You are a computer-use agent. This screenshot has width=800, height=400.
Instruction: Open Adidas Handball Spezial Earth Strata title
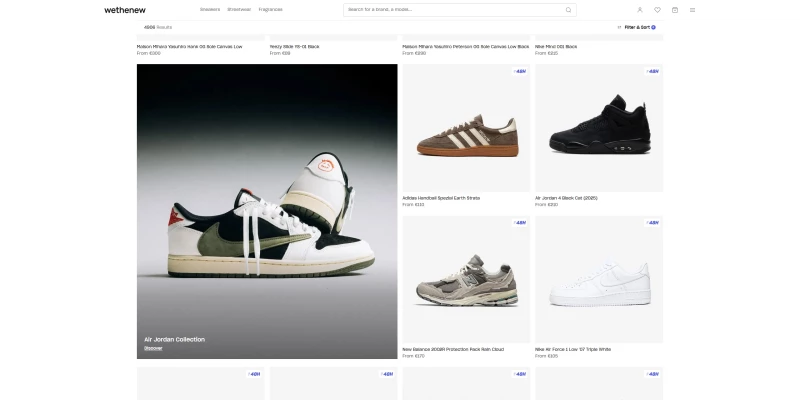pos(441,198)
